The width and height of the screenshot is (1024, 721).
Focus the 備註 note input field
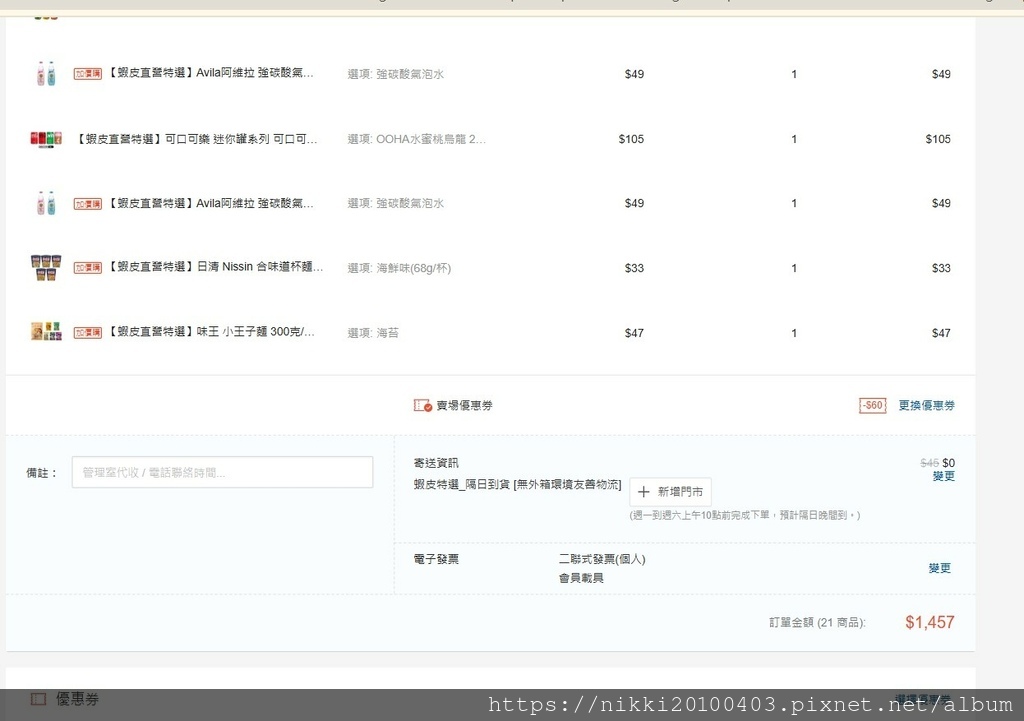222,472
